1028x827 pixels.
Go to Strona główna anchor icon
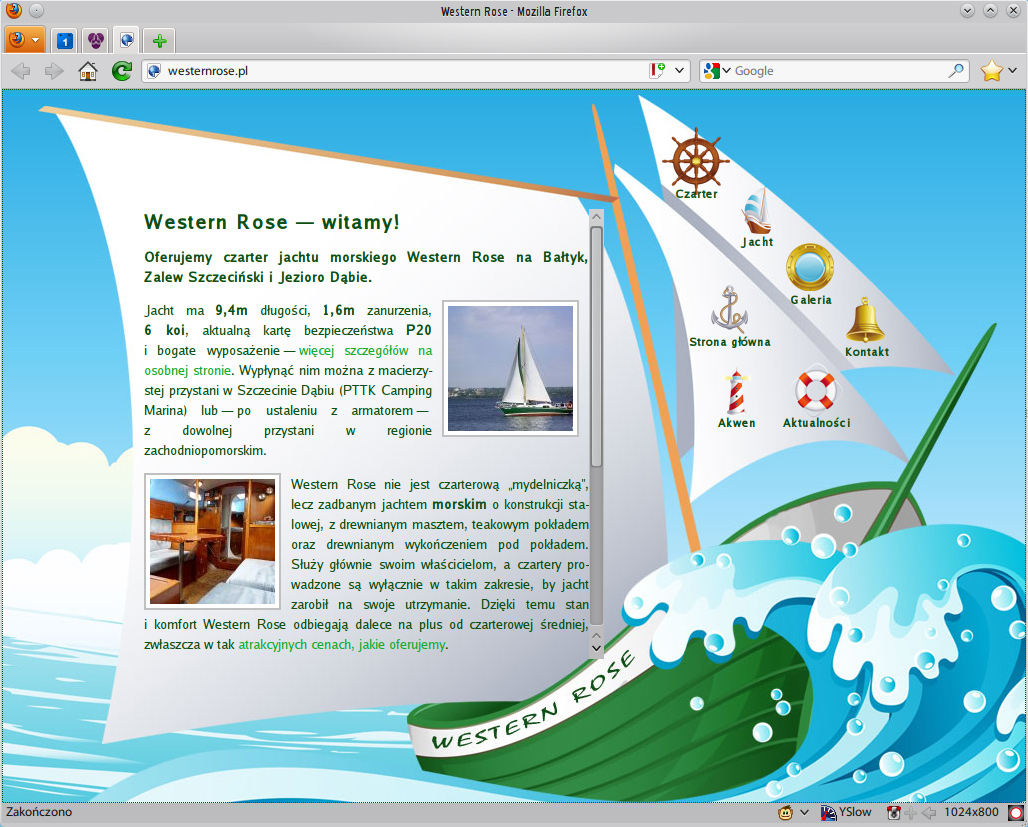tap(729, 311)
